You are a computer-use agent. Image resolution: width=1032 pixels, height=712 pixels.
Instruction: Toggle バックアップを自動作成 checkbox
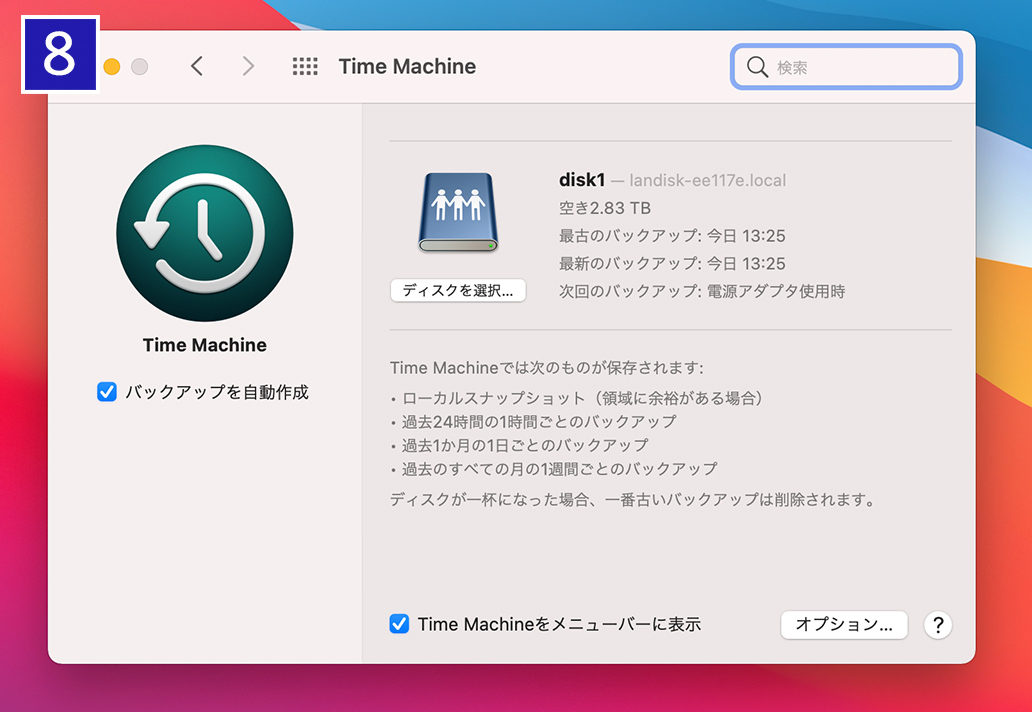[107, 392]
